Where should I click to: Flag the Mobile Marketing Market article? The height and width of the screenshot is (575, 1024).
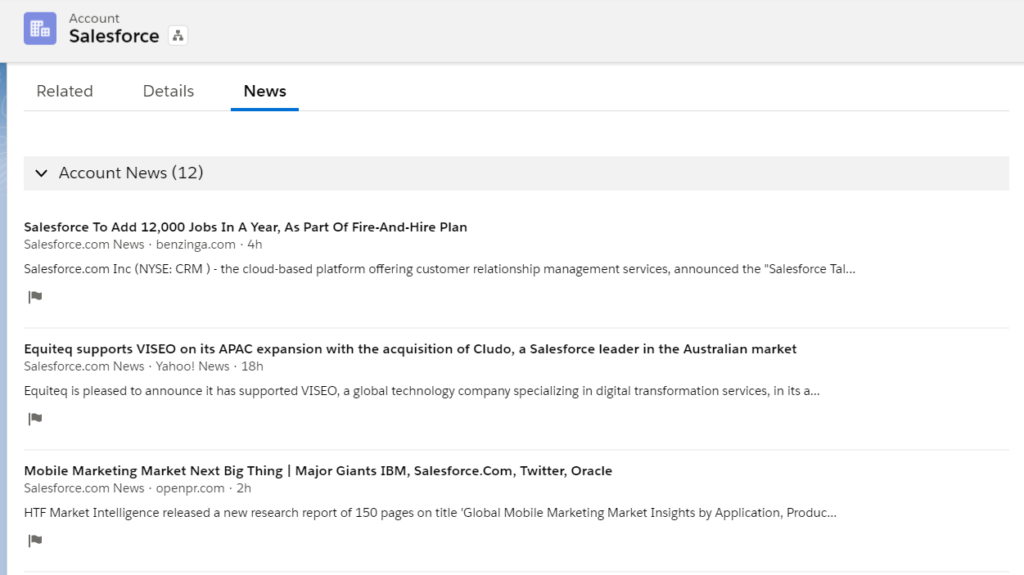tap(35, 540)
